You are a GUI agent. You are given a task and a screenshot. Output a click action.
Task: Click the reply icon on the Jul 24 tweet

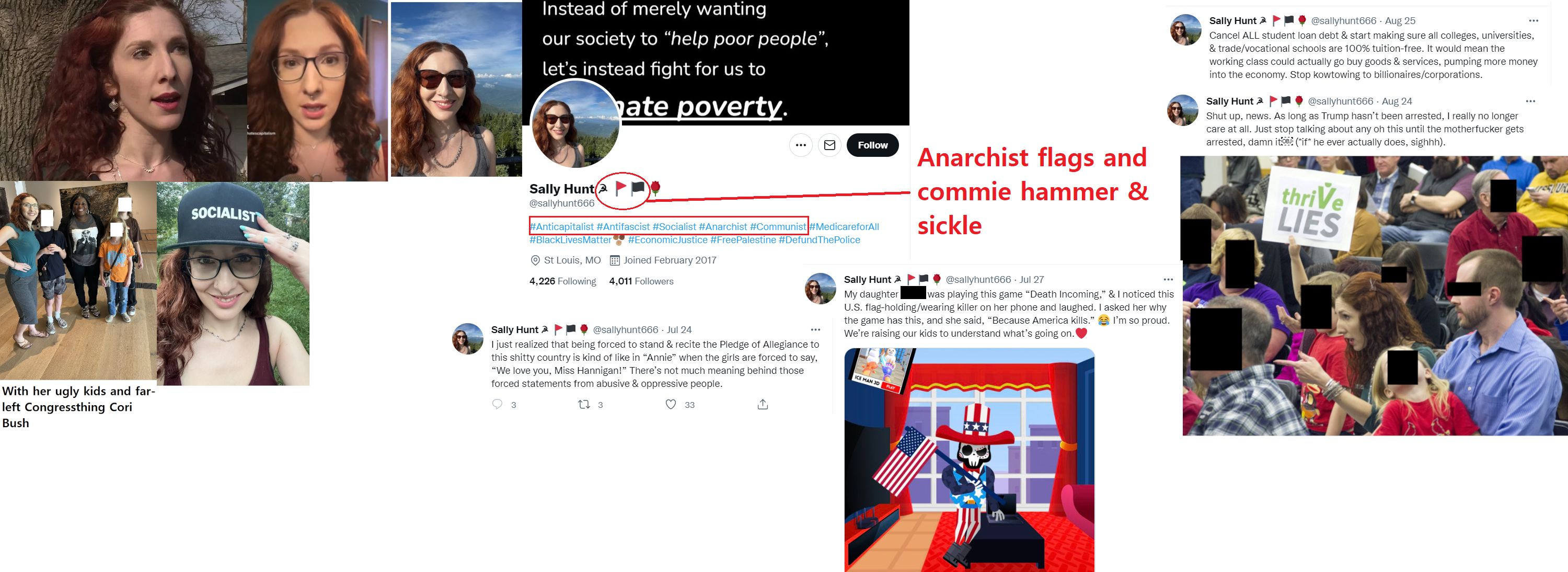pyautogui.click(x=497, y=404)
